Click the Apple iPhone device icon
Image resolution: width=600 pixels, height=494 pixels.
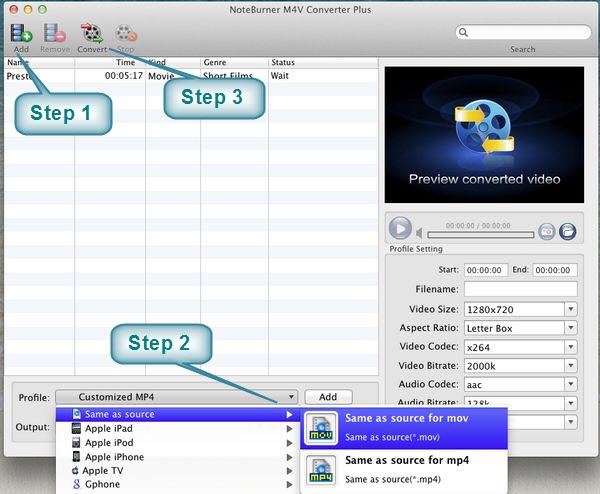77,457
